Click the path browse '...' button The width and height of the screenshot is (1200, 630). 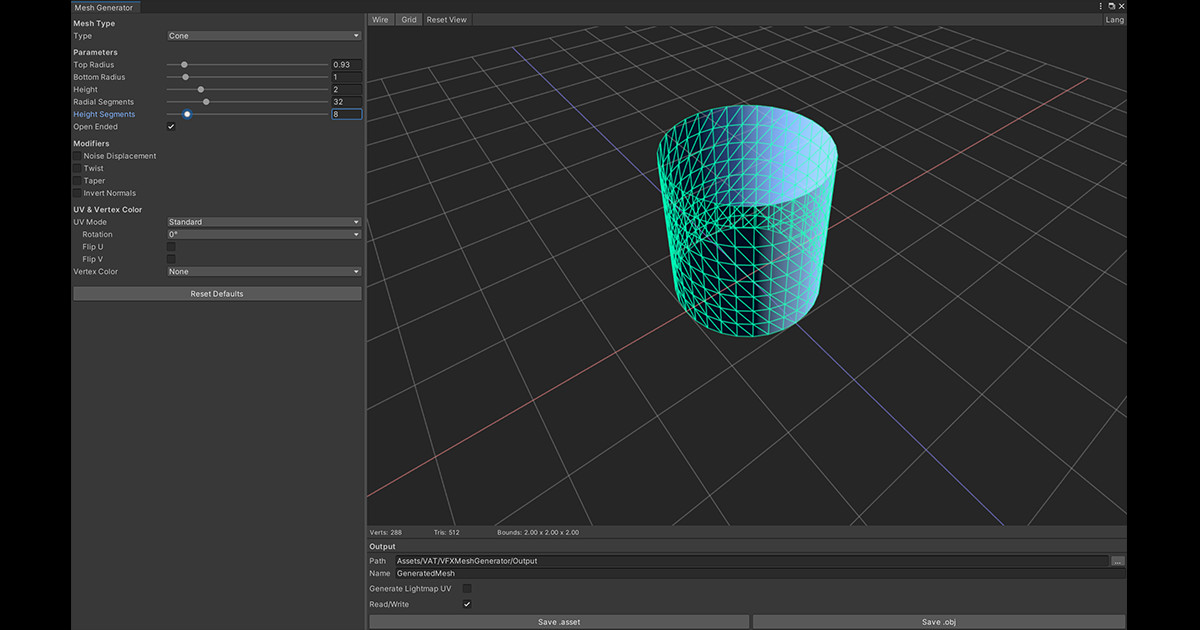click(1118, 561)
